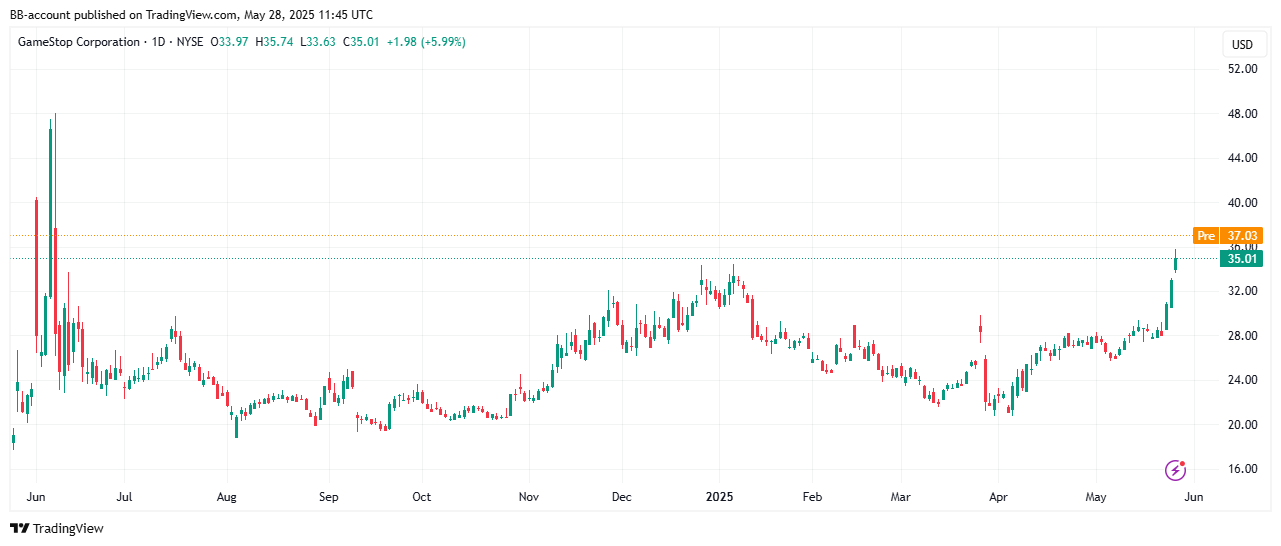
Task: Click the Feb label on time axis
Action: coord(812,496)
